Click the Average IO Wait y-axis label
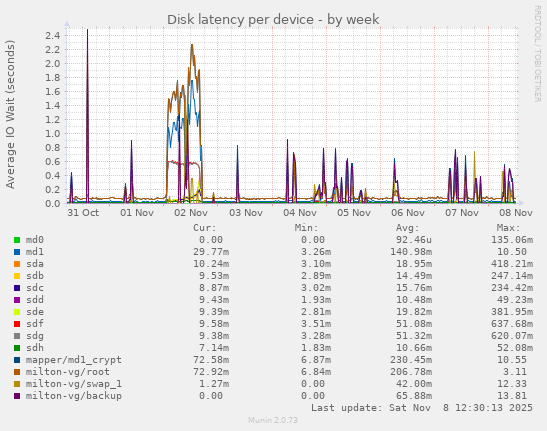547x431 pixels. (10, 114)
